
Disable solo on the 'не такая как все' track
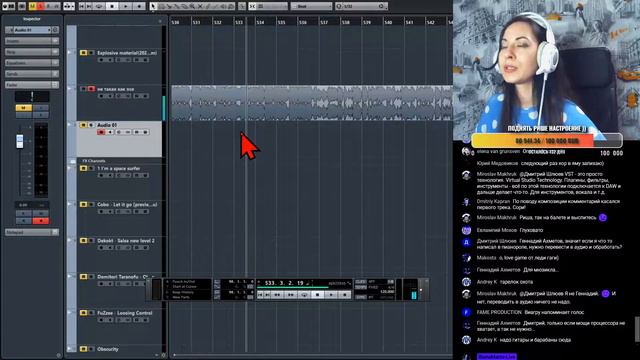[x=91, y=89]
